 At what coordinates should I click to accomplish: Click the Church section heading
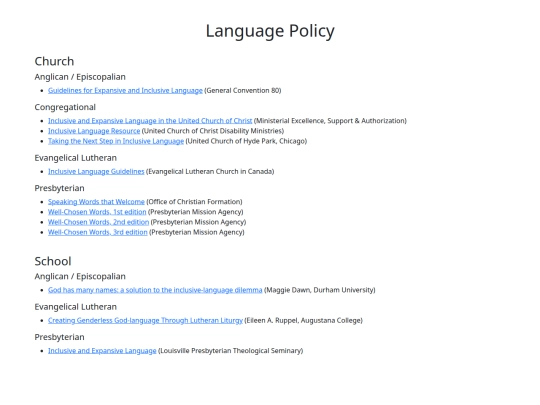pyautogui.click(x=54, y=61)
